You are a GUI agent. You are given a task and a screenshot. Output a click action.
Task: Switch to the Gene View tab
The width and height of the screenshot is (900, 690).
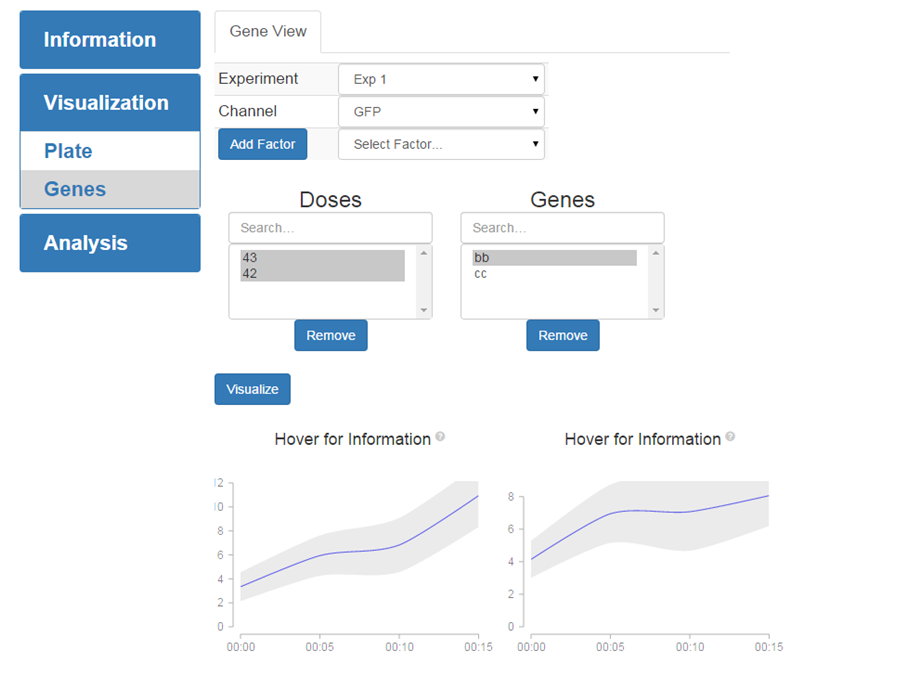click(x=268, y=31)
